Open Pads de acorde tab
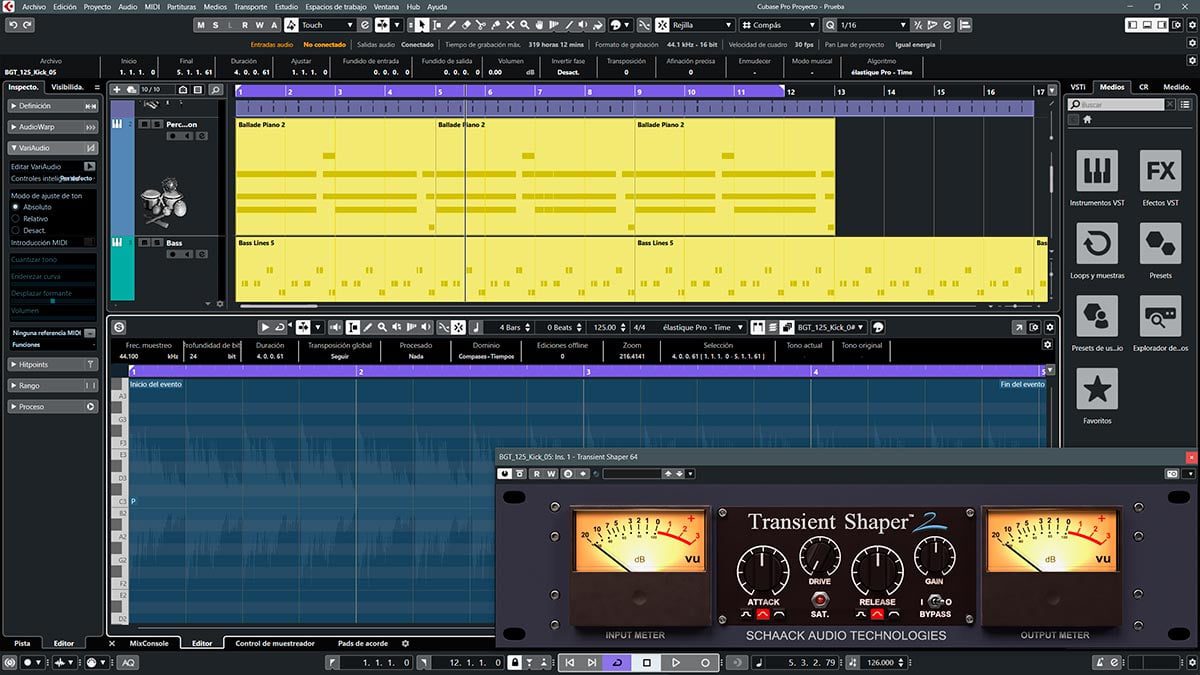The image size is (1200, 675). pos(363,643)
